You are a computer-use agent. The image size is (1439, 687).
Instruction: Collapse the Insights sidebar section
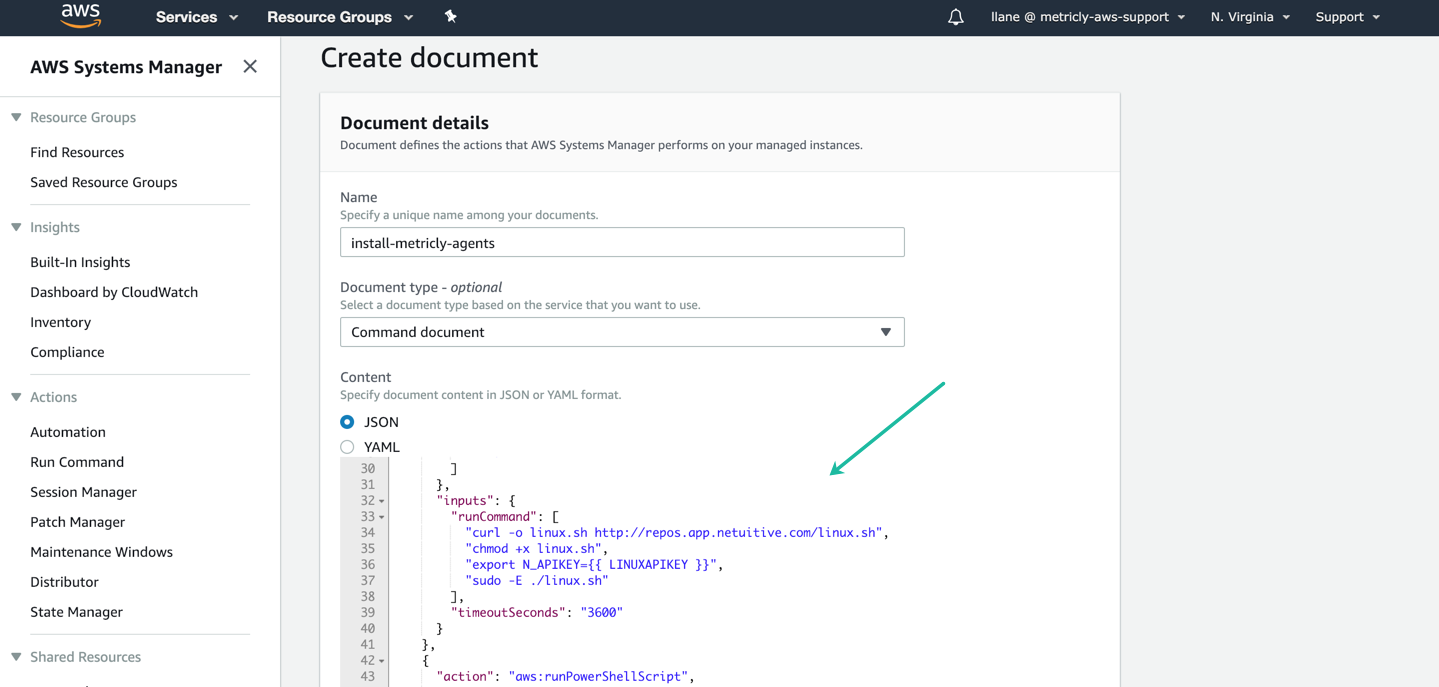(16, 227)
